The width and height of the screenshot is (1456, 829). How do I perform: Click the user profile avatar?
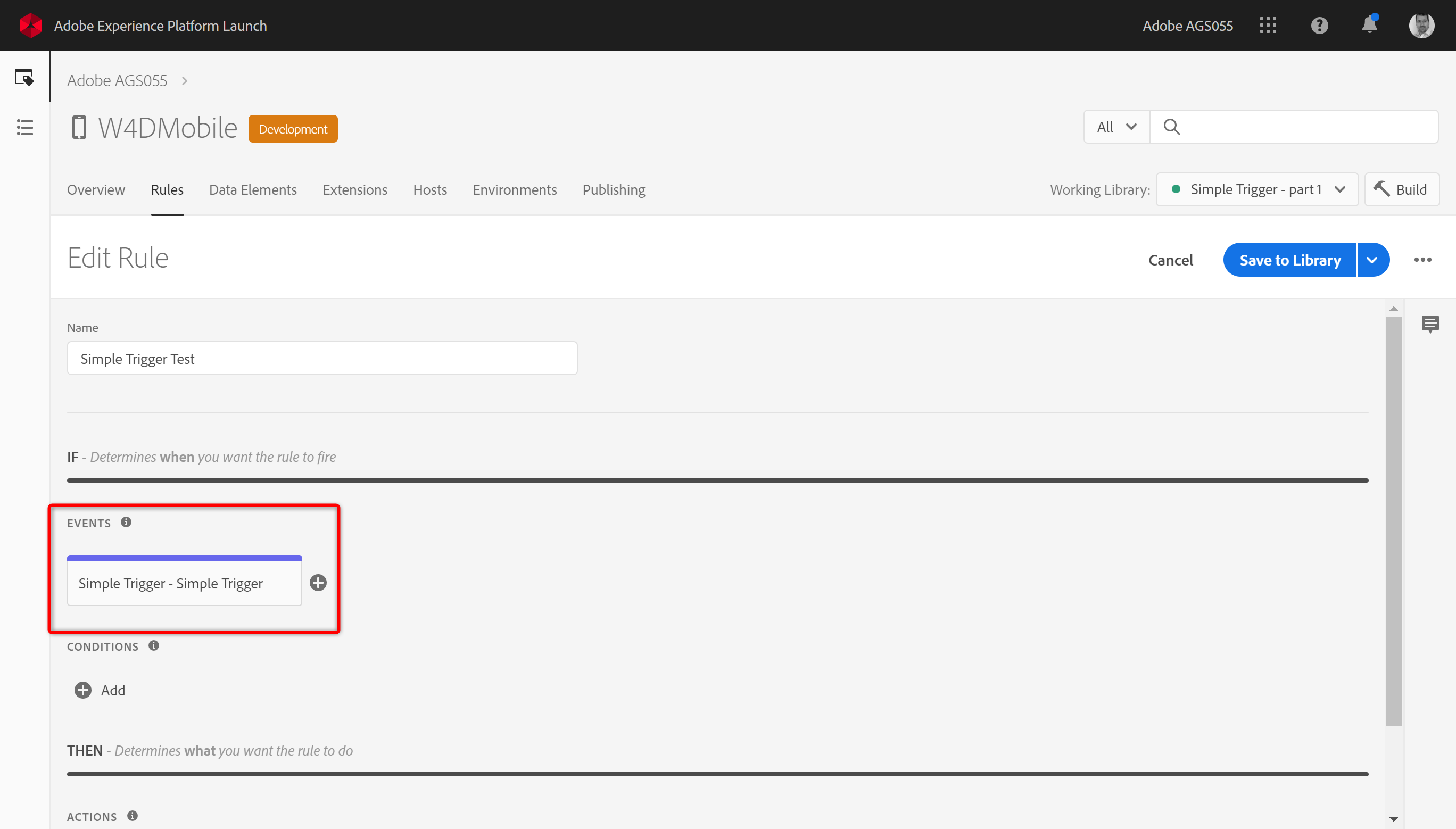point(1421,26)
